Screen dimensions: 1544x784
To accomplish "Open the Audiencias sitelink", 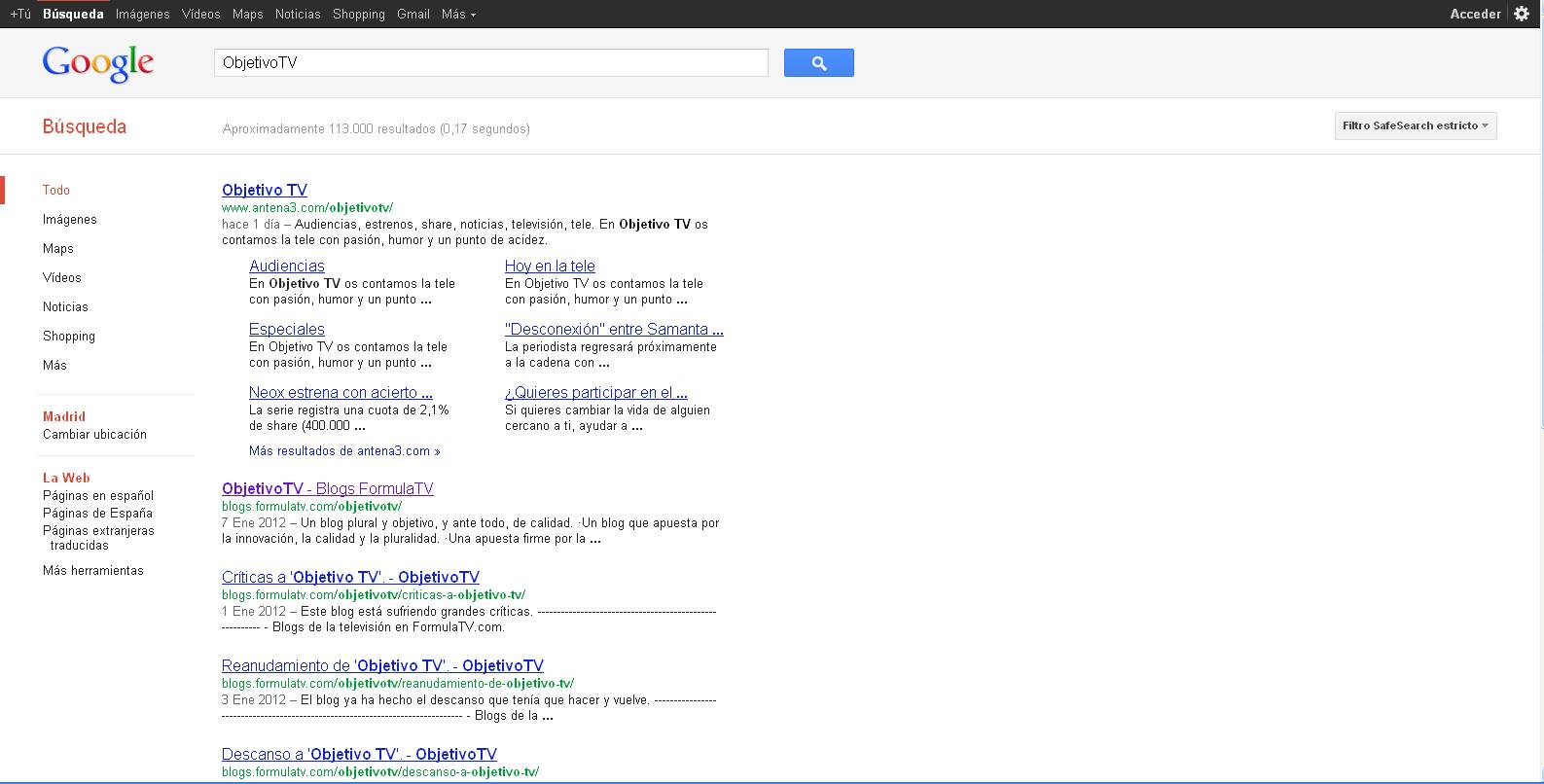I will pyautogui.click(x=287, y=267).
